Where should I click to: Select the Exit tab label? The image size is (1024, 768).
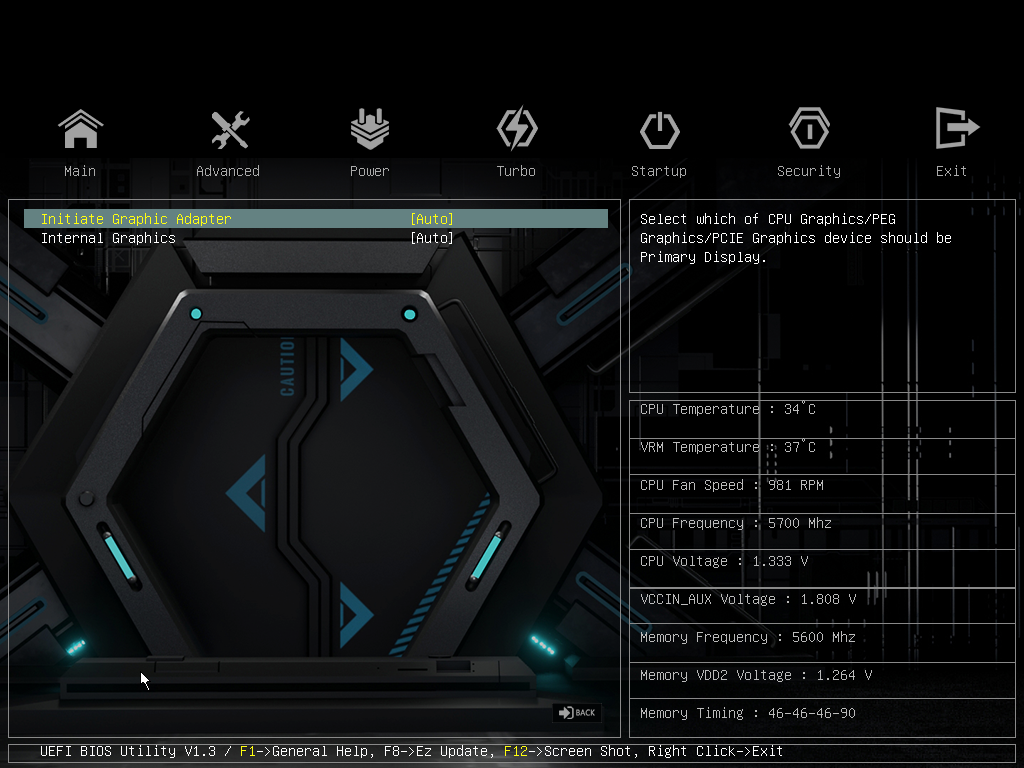pyautogui.click(x=951, y=171)
